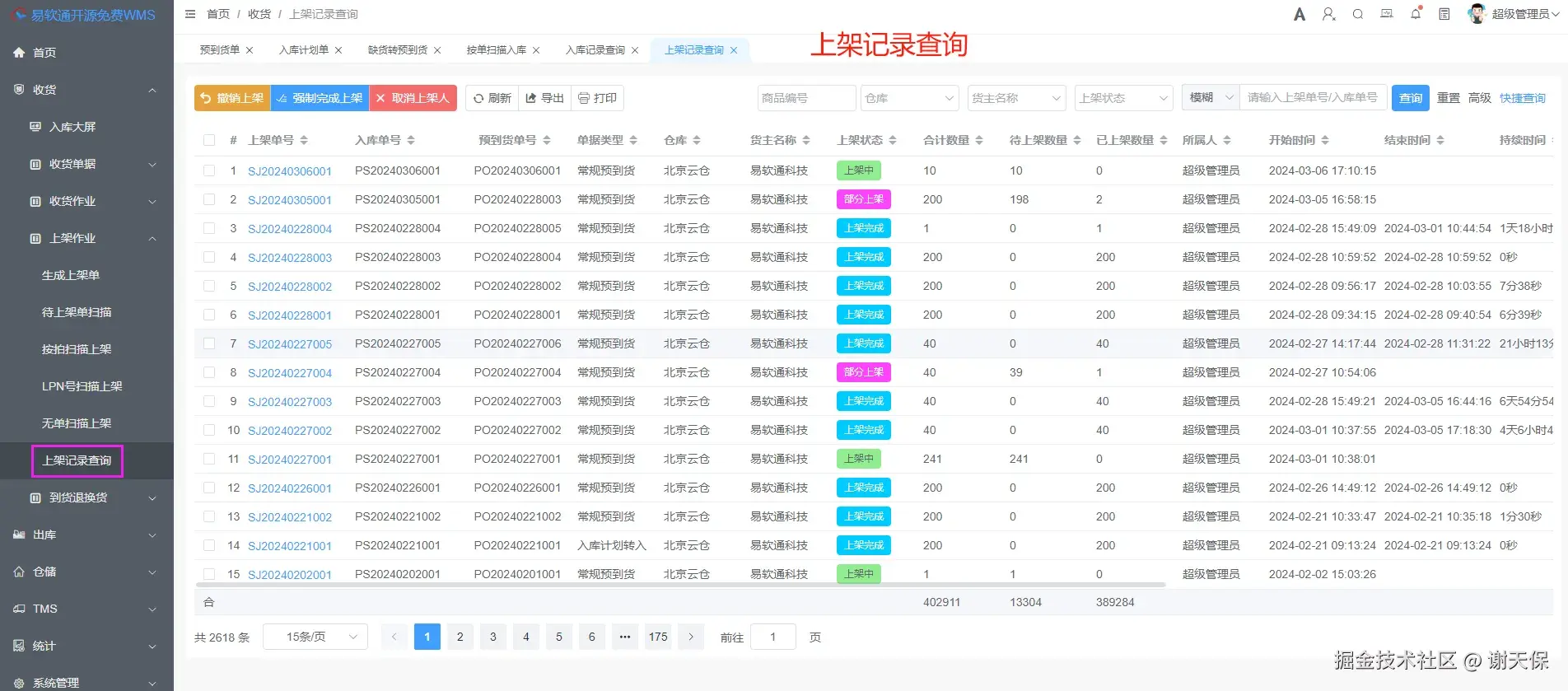The height and width of the screenshot is (691, 1568).
Task: Switch to the 按单扫描入库 tab
Action: tap(497, 50)
